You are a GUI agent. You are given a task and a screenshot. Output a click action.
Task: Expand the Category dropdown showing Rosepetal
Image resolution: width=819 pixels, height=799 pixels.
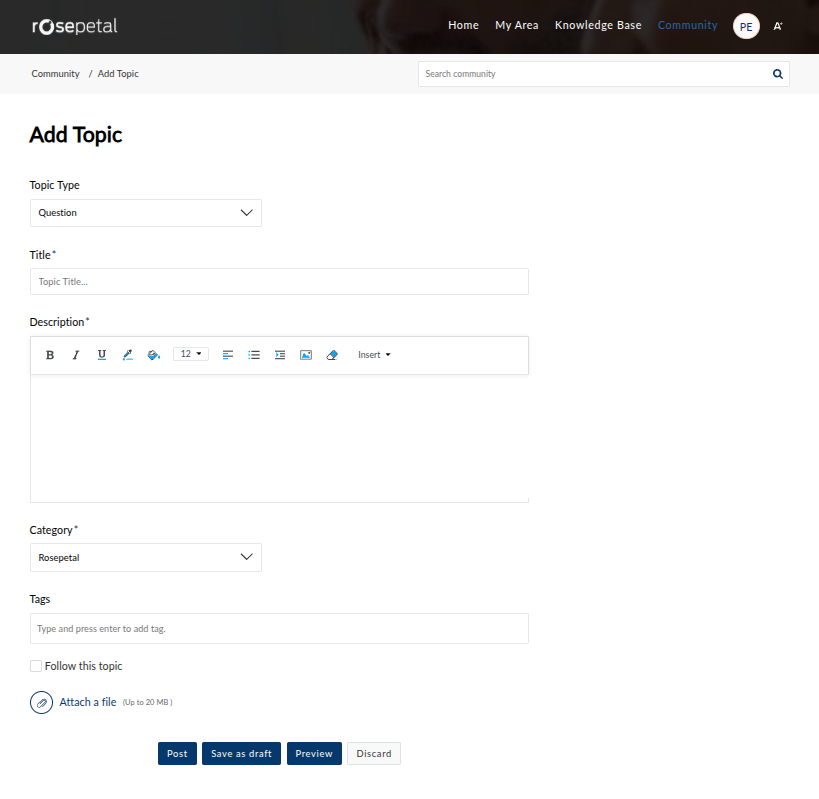[146, 558]
